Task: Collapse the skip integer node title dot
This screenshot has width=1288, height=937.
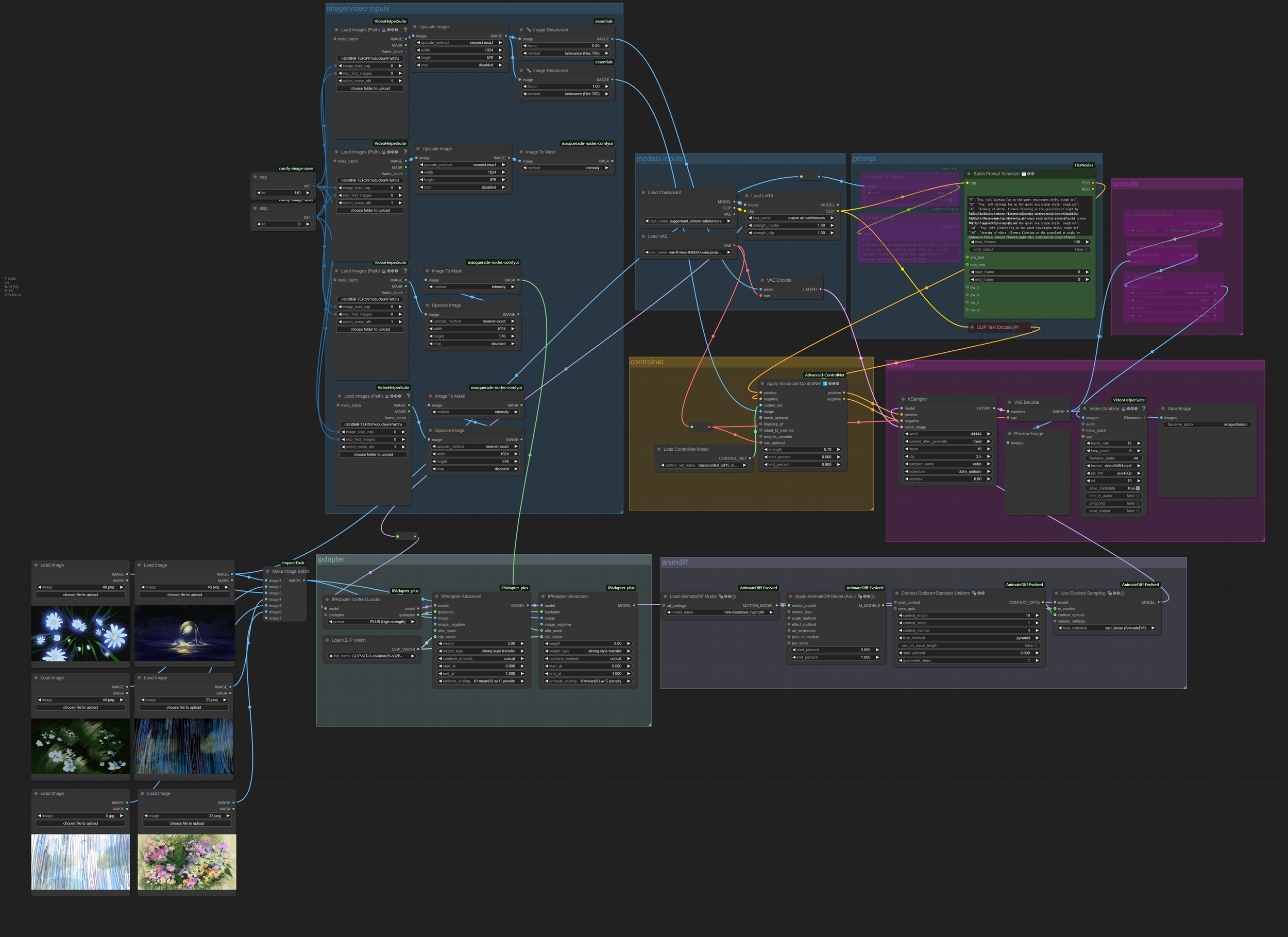Action: point(255,208)
